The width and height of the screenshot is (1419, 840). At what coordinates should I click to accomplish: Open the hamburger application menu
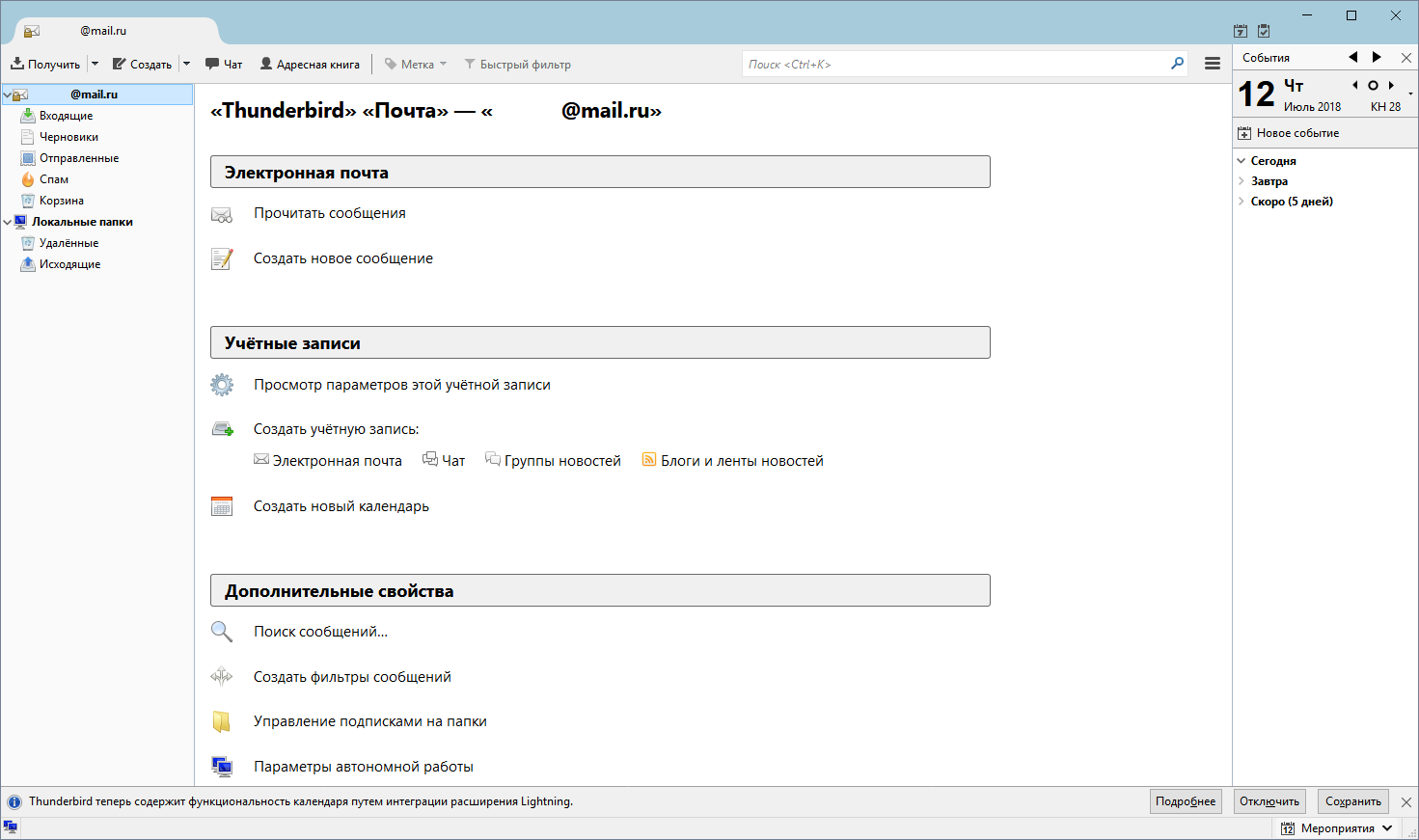[1213, 64]
